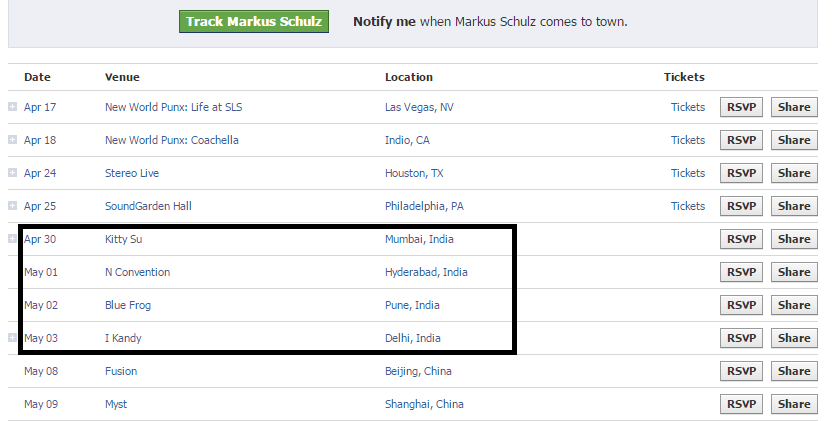Viewport: 832px width, 421px height.
Task: RSVP to the Delhi I Kandy show
Action: pyautogui.click(x=741, y=338)
